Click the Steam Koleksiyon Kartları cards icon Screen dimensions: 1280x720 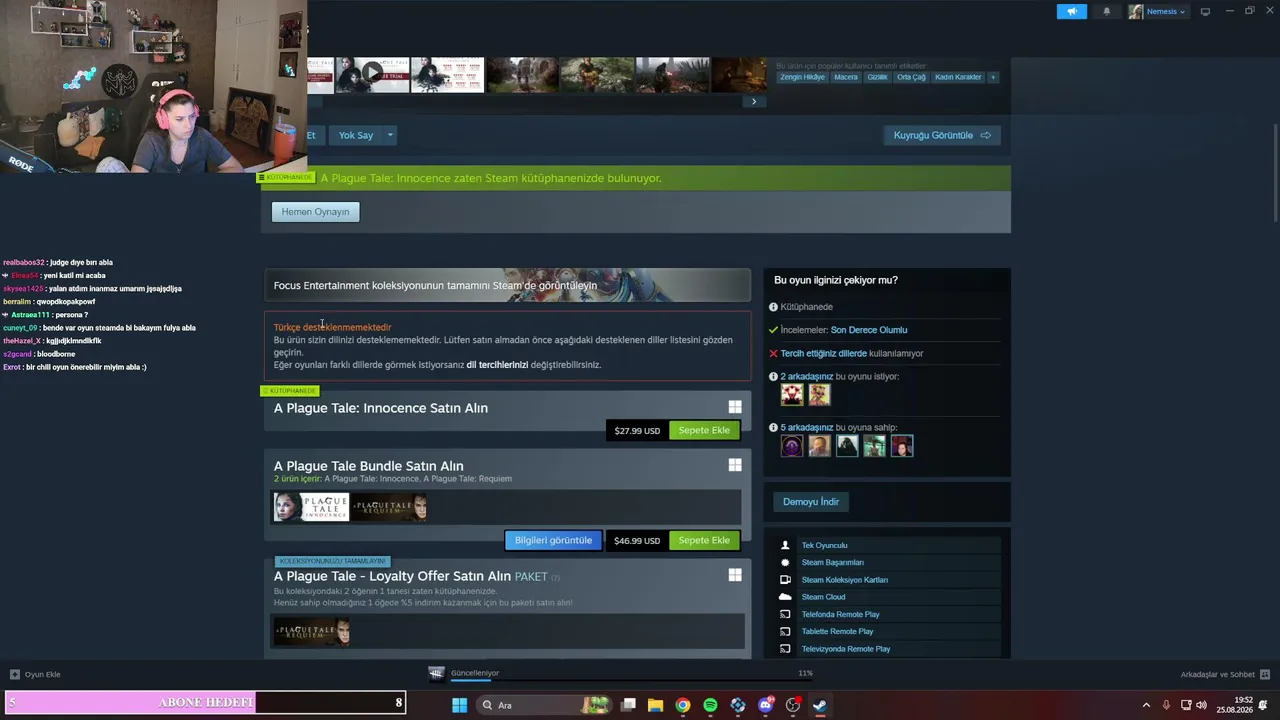pyautogui.click(x=785, y=580)
